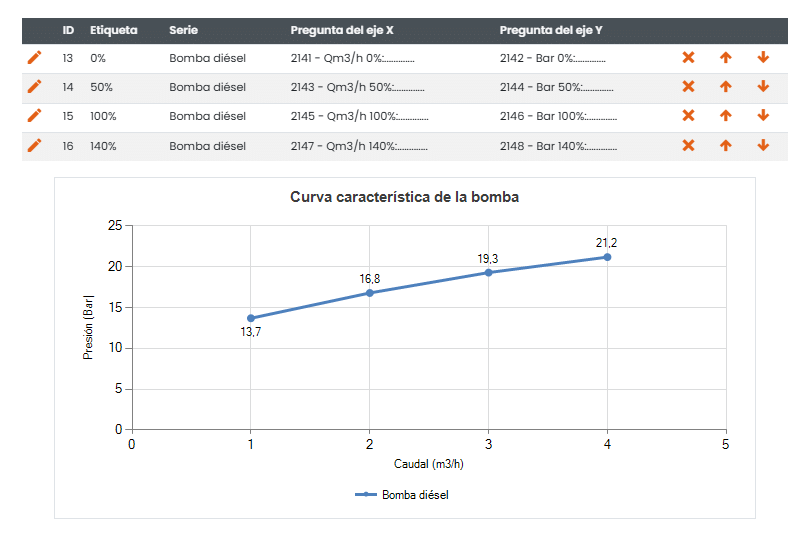809x543 pixels.
Task: Edit the 0% row with pencil icon
Action: pos(35,58)
